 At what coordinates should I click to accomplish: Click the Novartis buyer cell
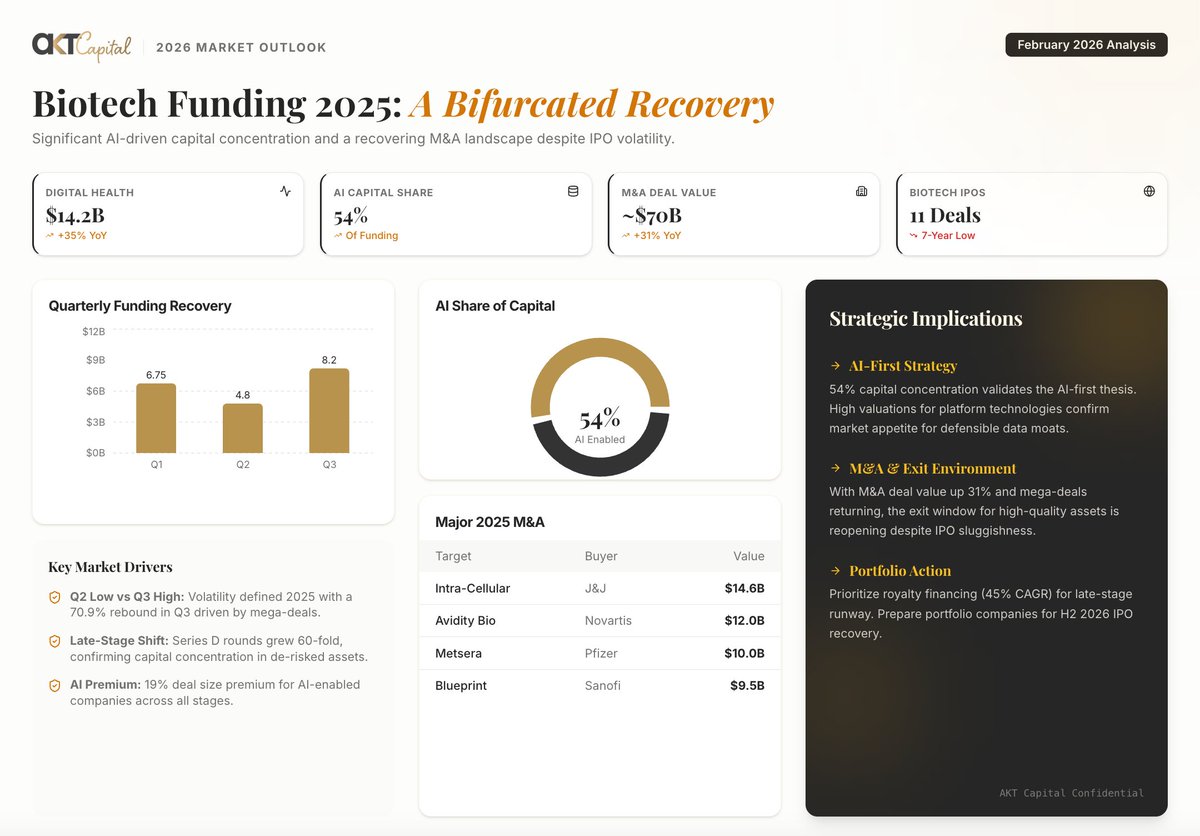click(x=608, y=621)
